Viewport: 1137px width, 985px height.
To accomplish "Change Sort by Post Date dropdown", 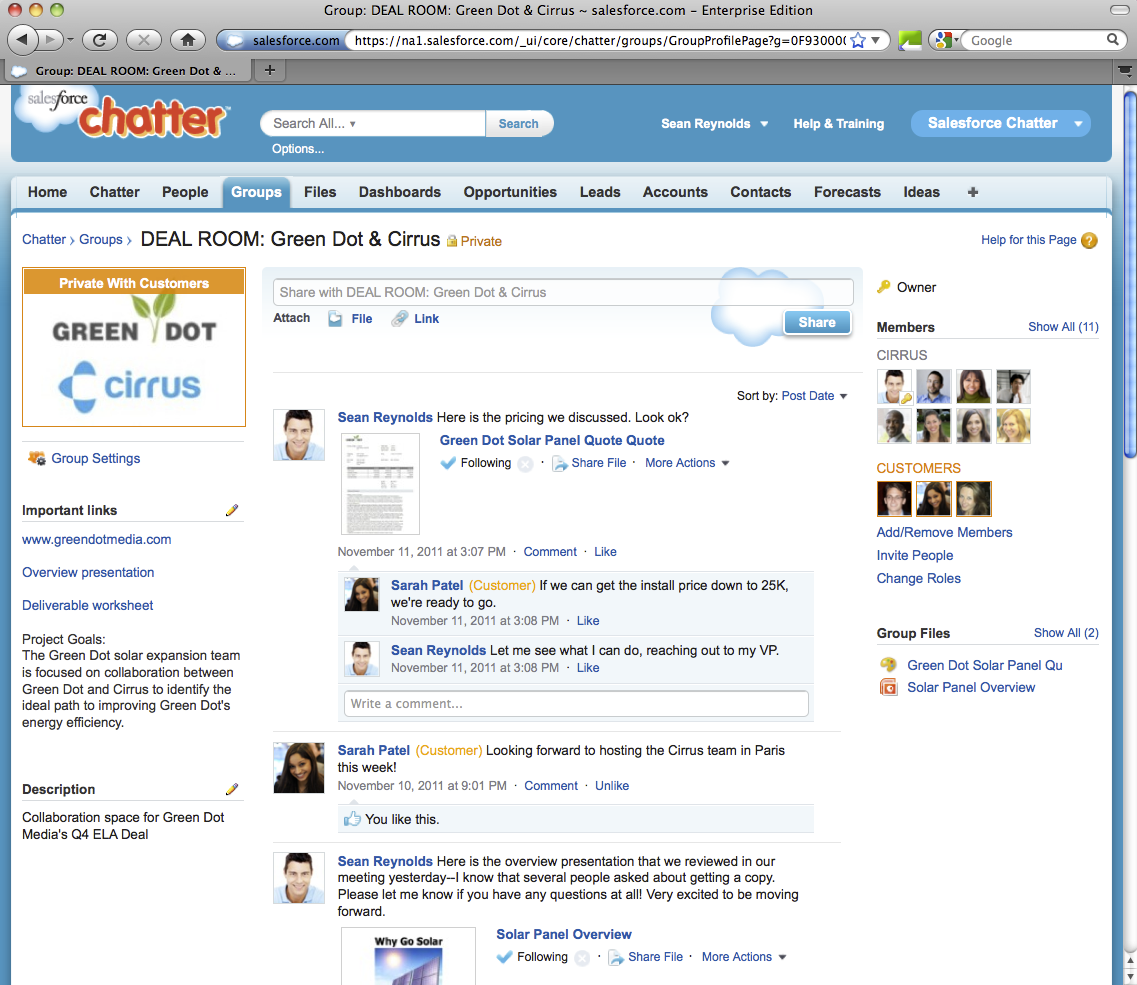I will click(x=814, y=396).
